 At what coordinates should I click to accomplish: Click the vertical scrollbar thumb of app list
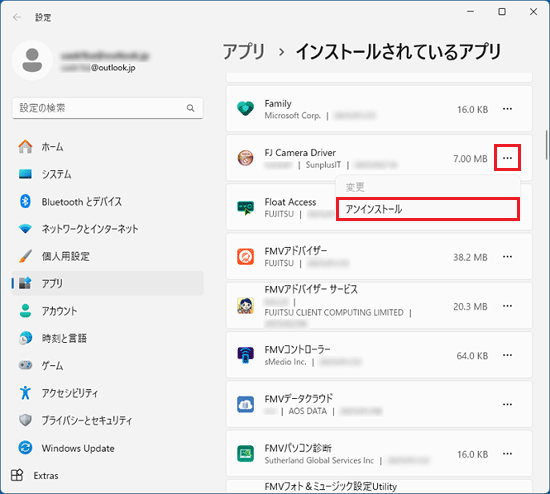click(x=546, y=145)
